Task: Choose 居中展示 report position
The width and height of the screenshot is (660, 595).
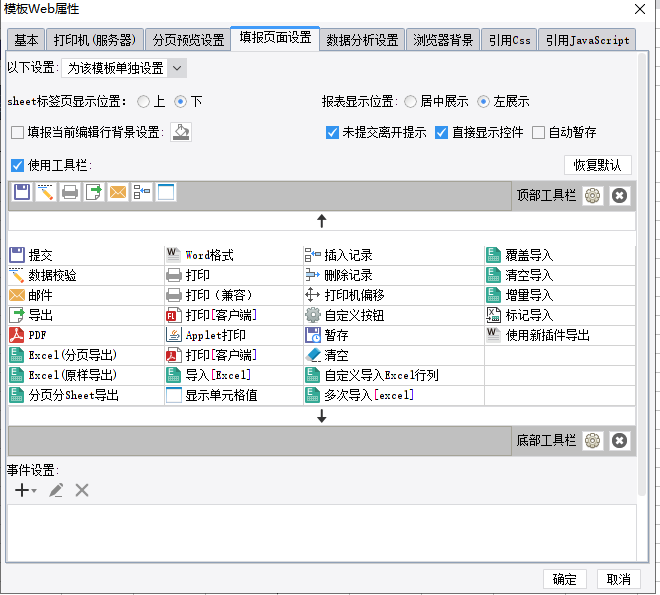Action: point(410,101)
